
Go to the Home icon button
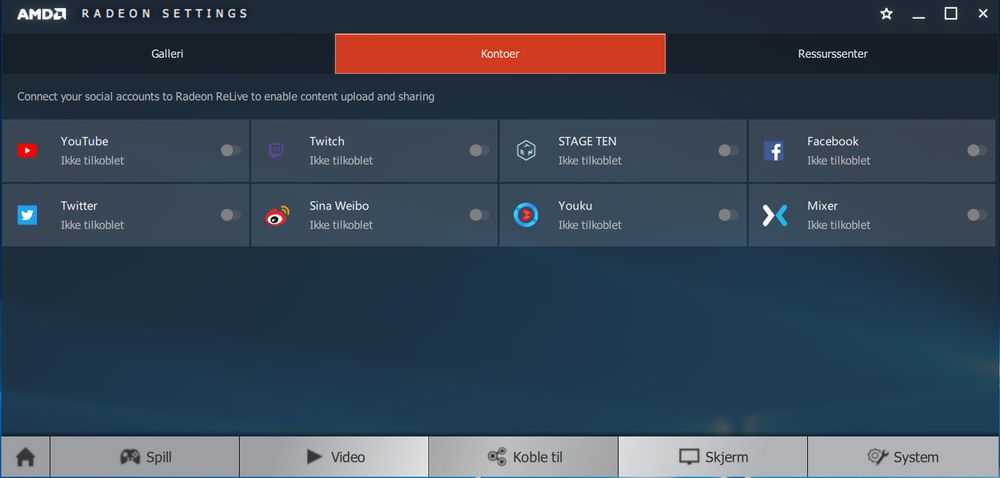pyautogui.click(x=26, y=457)
